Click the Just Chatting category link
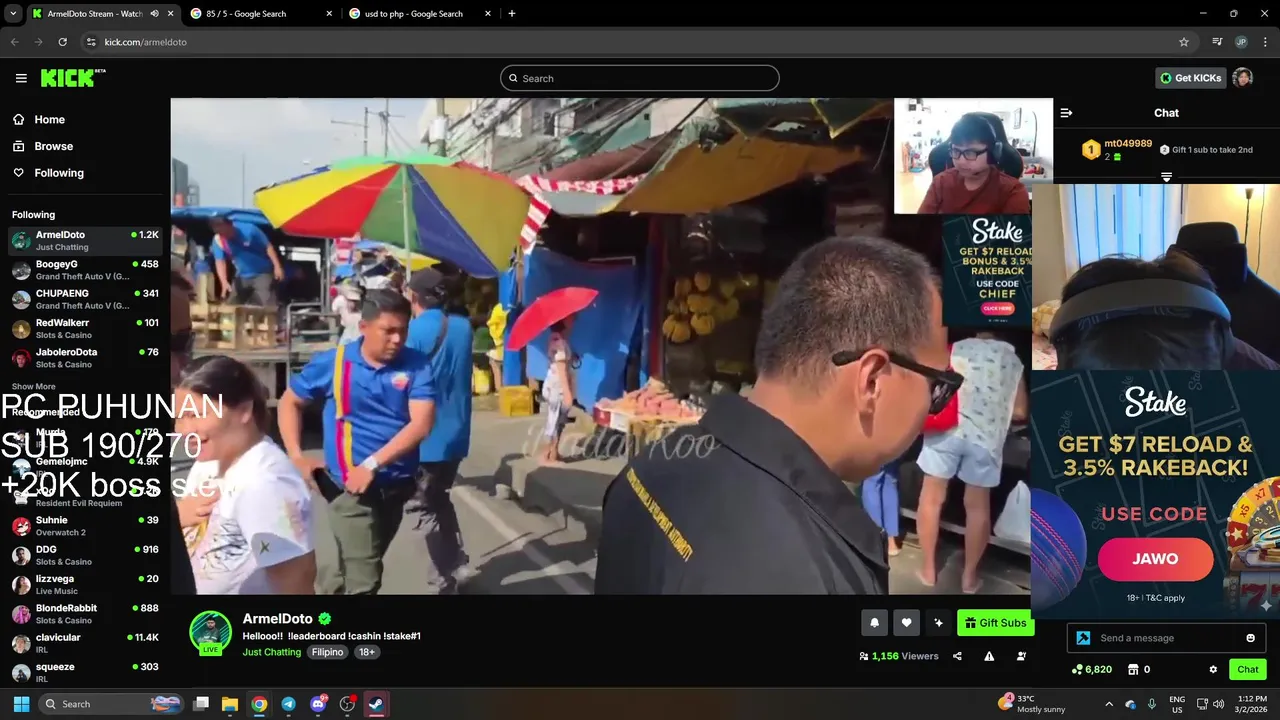The height and width of the screenshot is (720, 1280). 271,652
